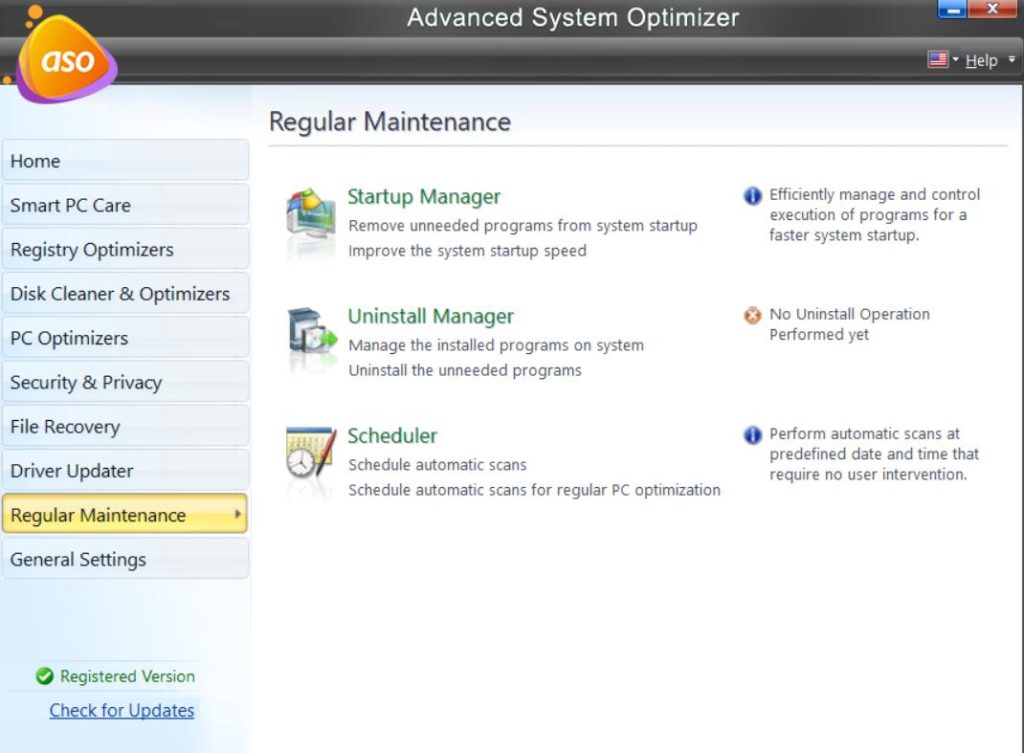The width and height of the screenshot is (1024, 753).
Task: Click Advanced System Optimizer window title
Action: point(573,18)
